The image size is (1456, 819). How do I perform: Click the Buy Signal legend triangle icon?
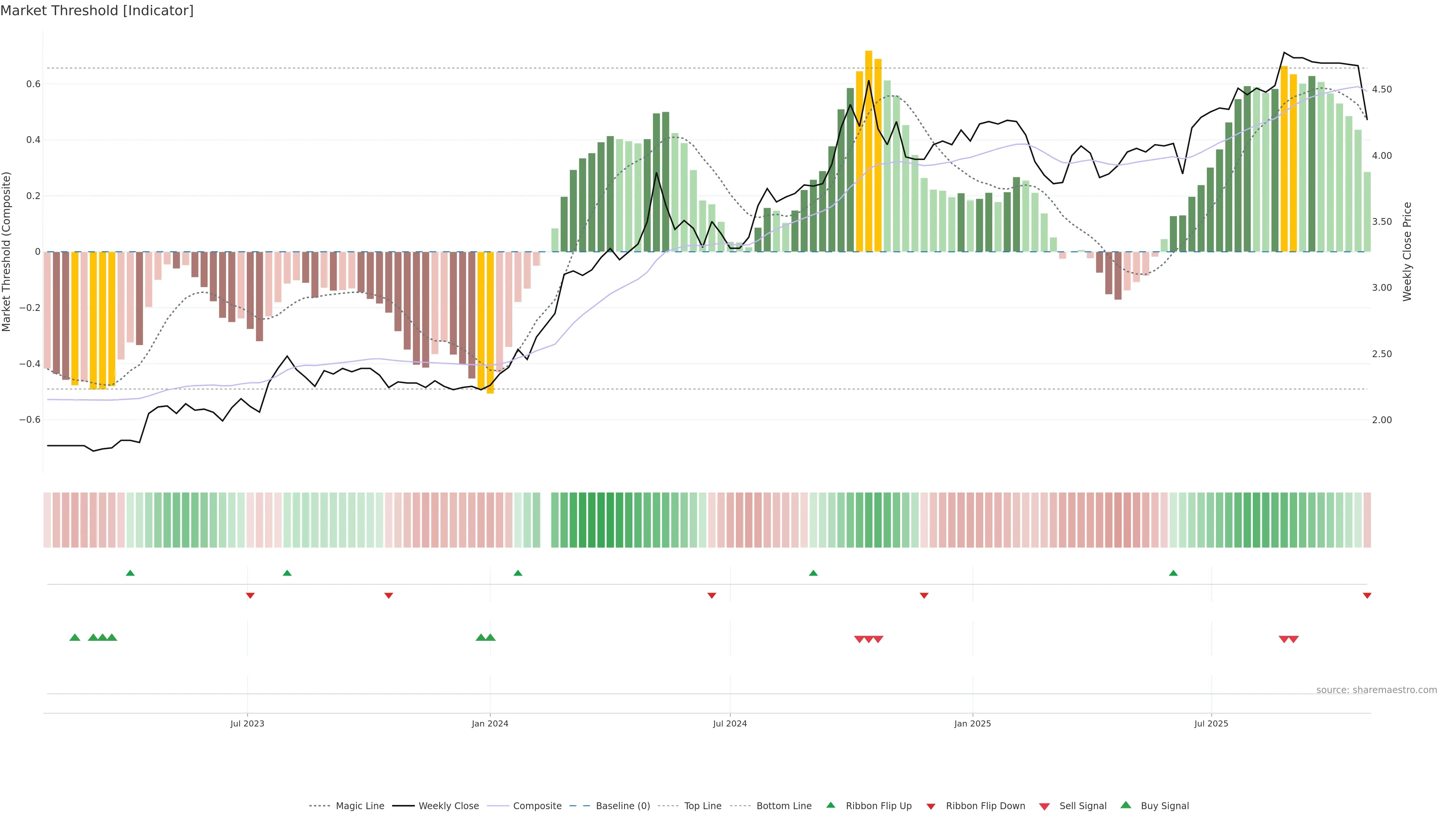1125,805
